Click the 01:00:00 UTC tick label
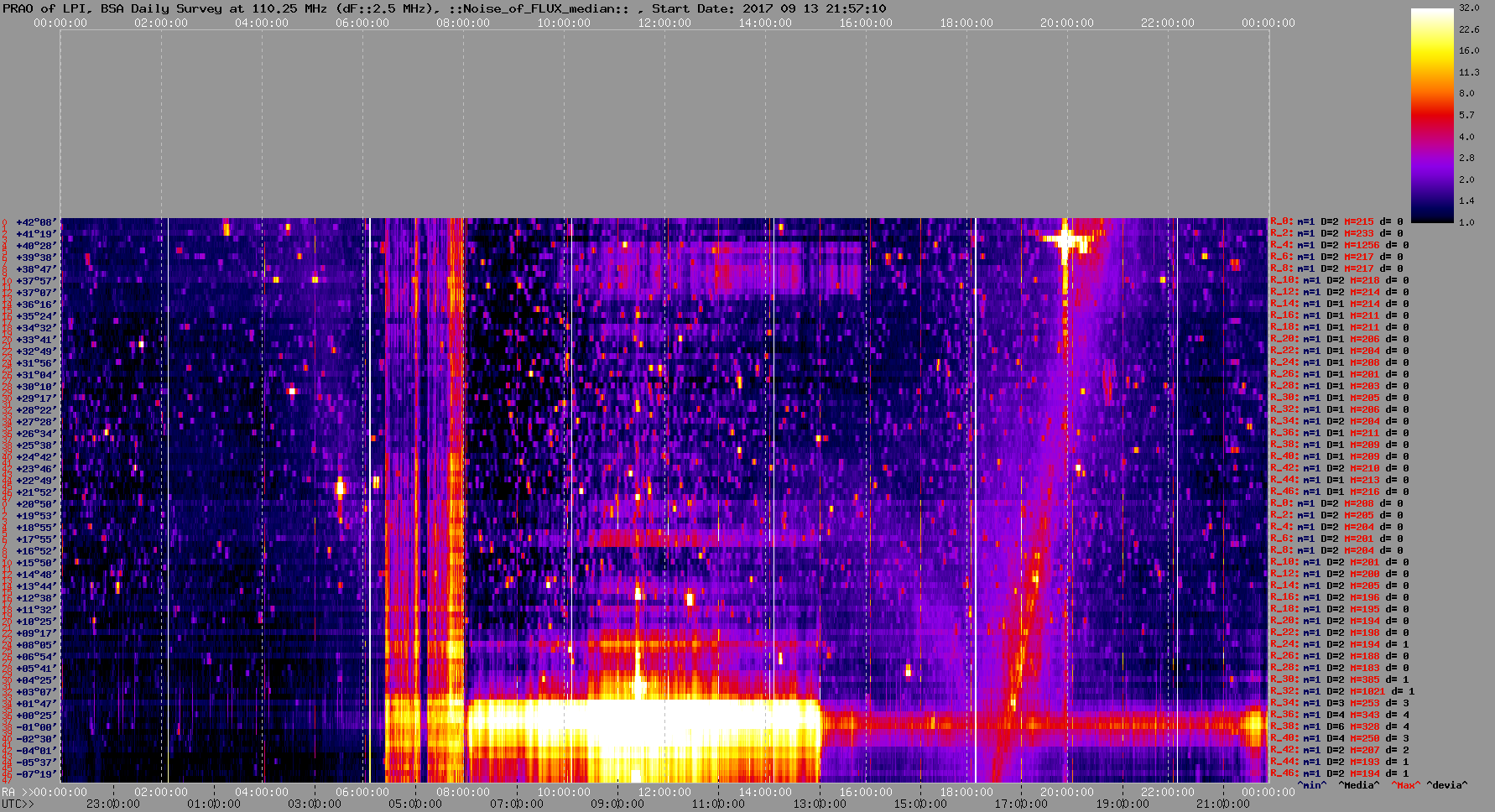The image size is (1495, 812). (x=214, y=804)
